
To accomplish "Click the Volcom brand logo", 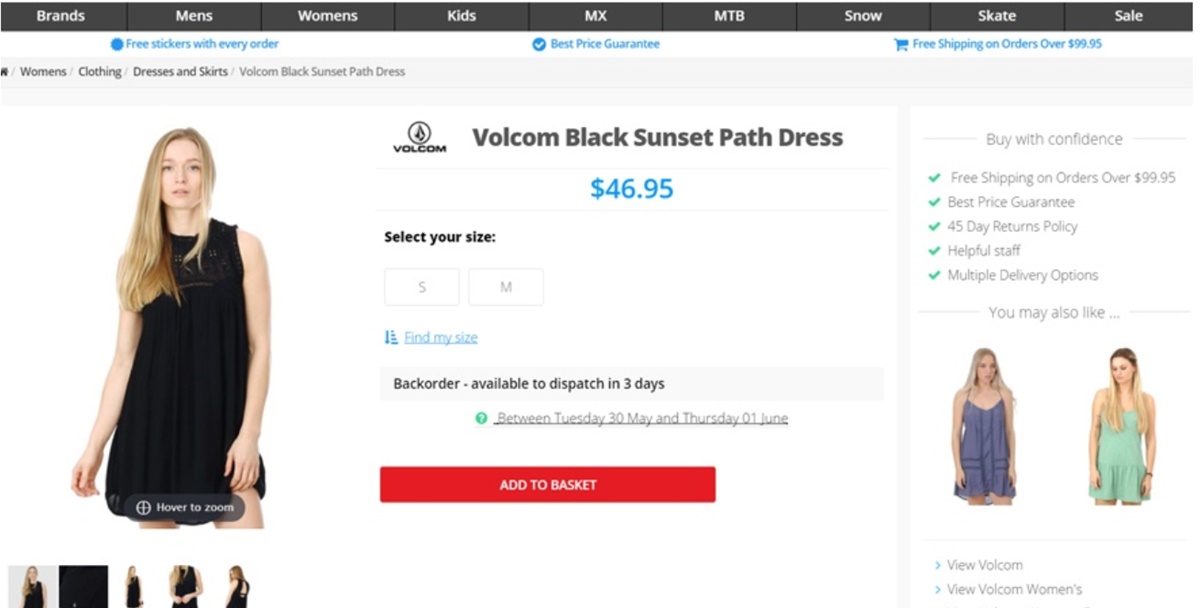I will pos(419,137).
